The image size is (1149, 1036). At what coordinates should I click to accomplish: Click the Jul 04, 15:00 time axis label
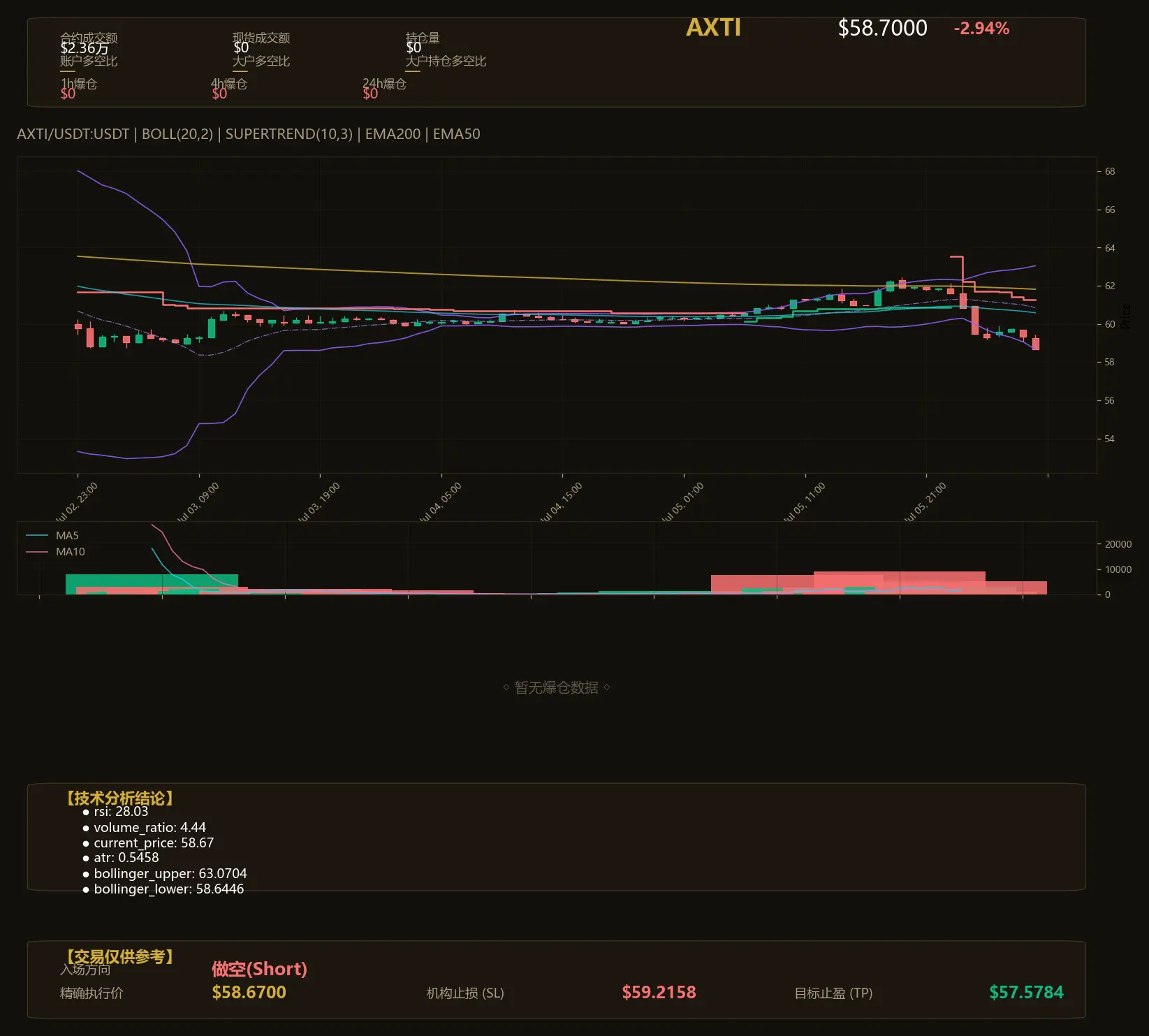click(561, 502)
